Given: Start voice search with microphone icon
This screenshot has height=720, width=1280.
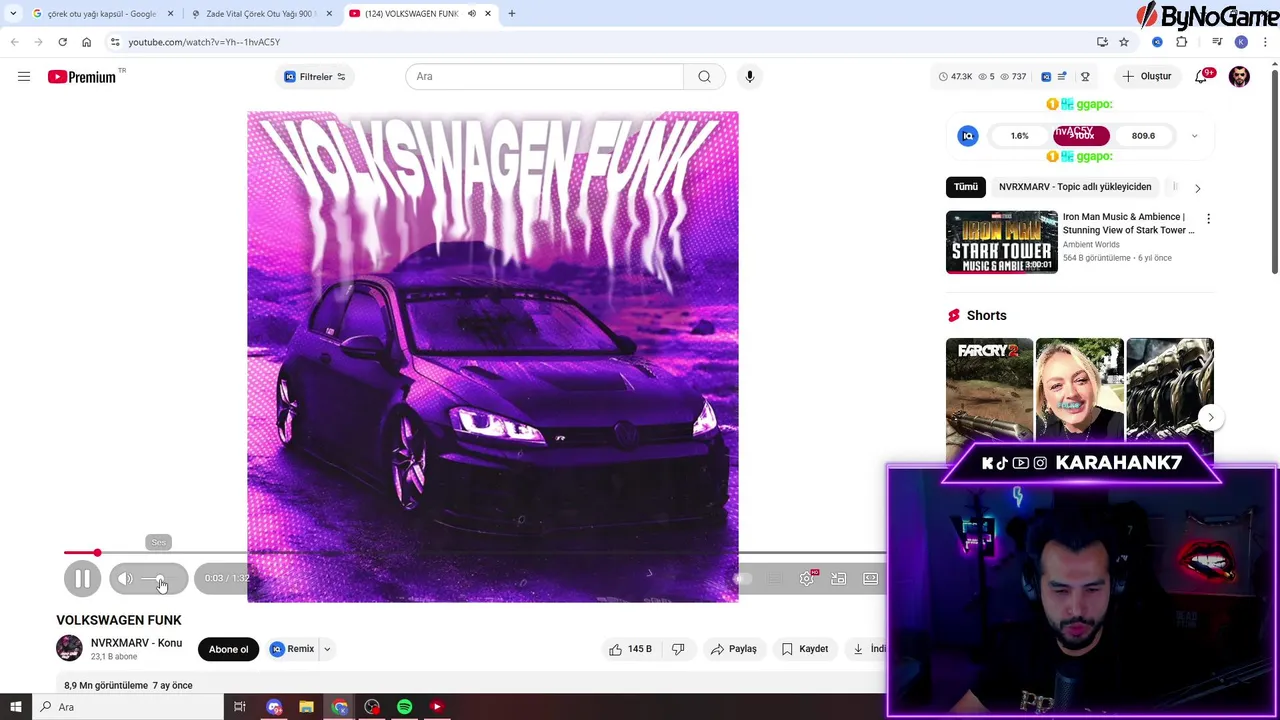Looking at the screenshot, I should coord(749,77).
